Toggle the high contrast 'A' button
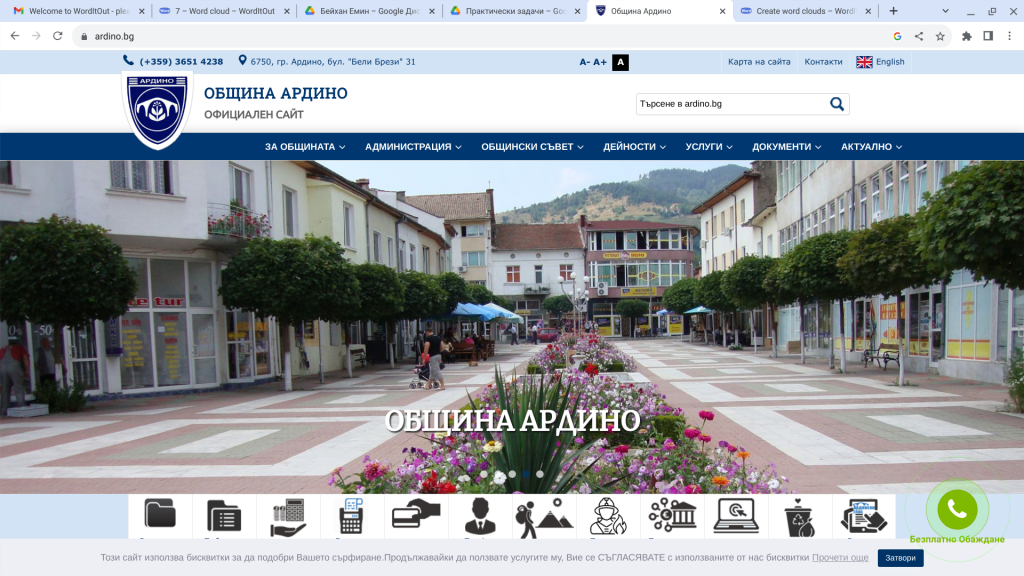The image size is (1024, 576). [x=621, y=62]
